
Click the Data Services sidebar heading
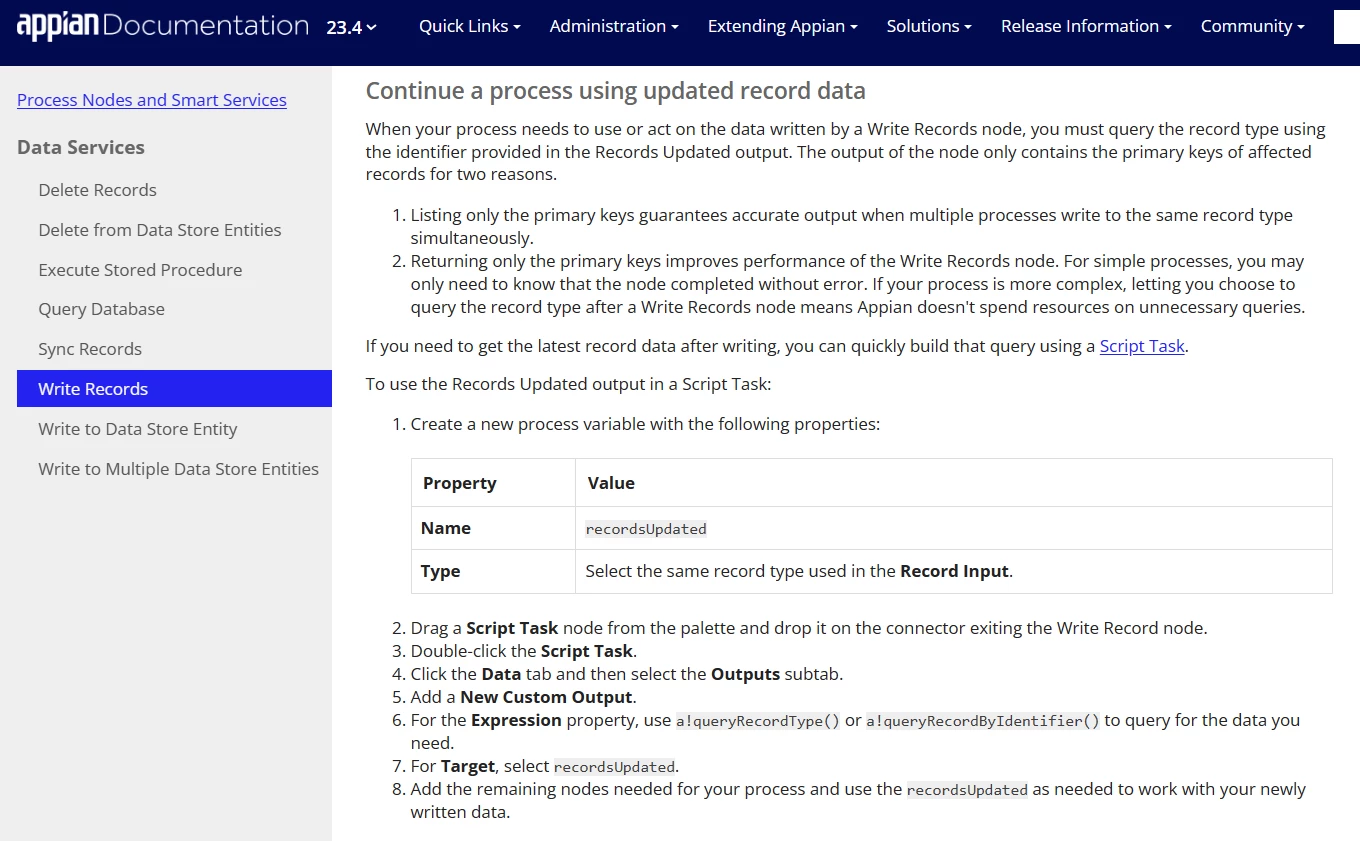pos(81,147)
